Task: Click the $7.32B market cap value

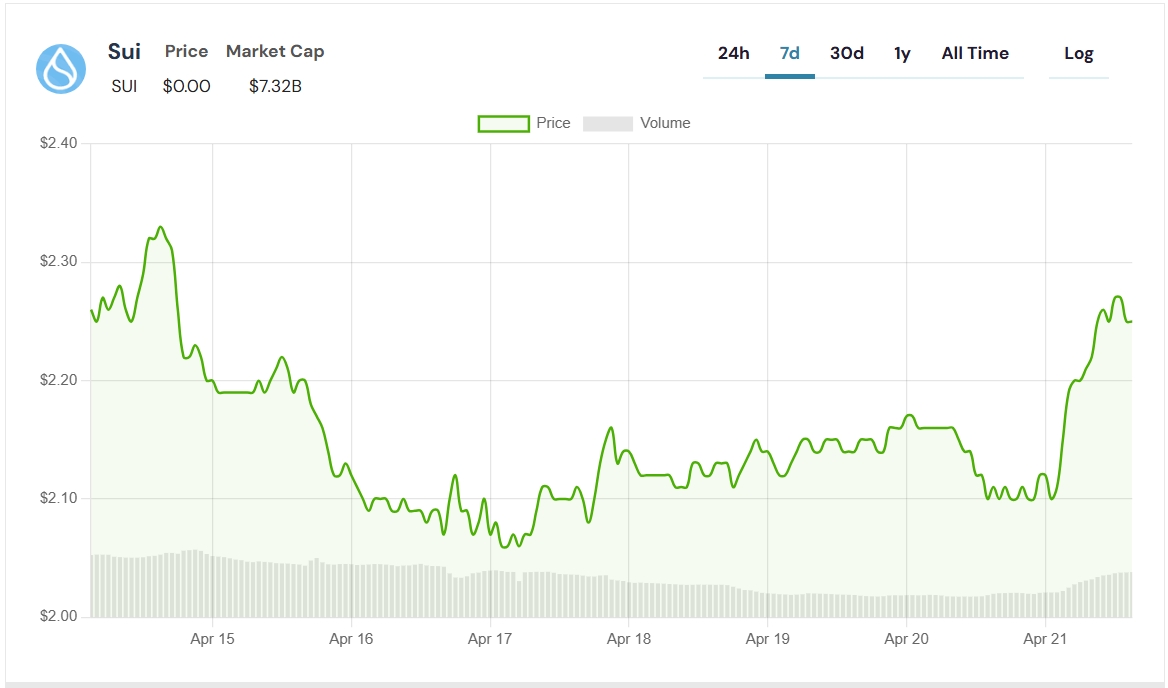Action: pyautogui.click(x=276, y=86)
